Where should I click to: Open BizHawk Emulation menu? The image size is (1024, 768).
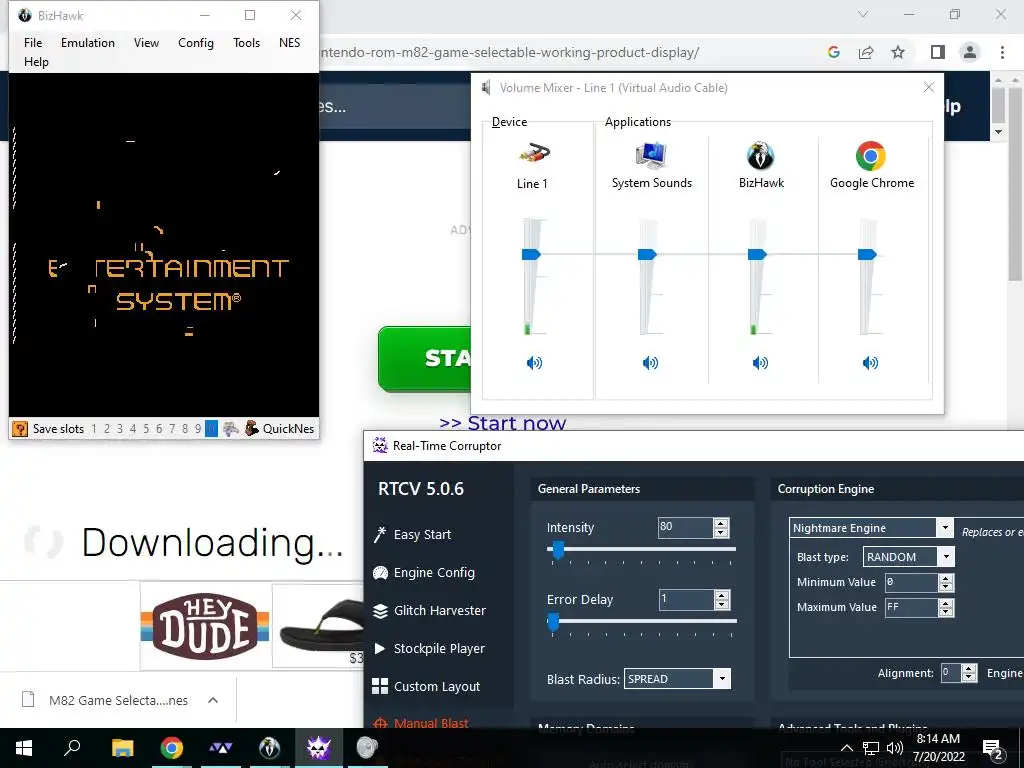(x=88, y=42)
